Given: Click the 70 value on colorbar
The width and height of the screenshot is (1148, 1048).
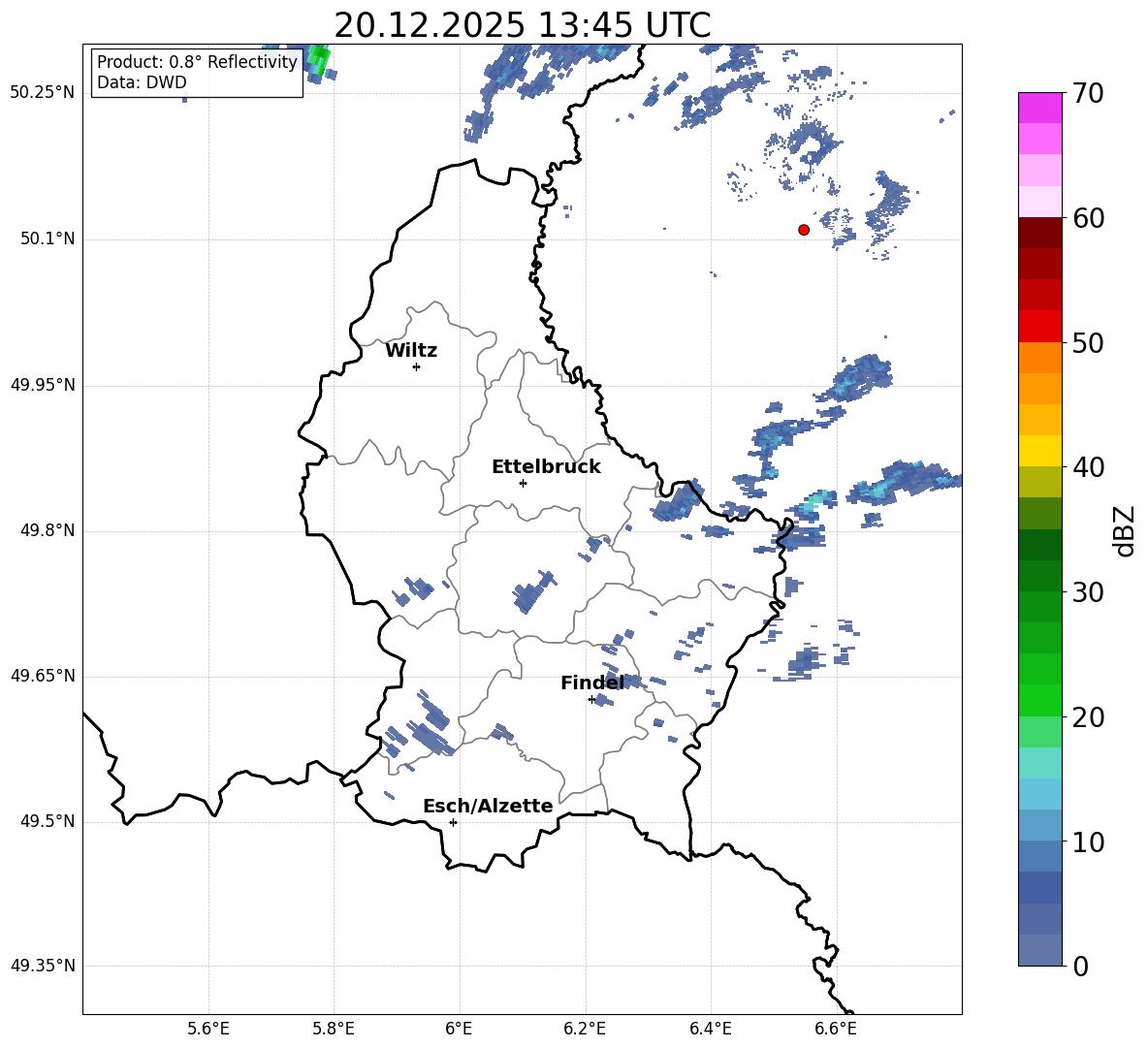Looking at the screenshot, I should point(1088,94).
